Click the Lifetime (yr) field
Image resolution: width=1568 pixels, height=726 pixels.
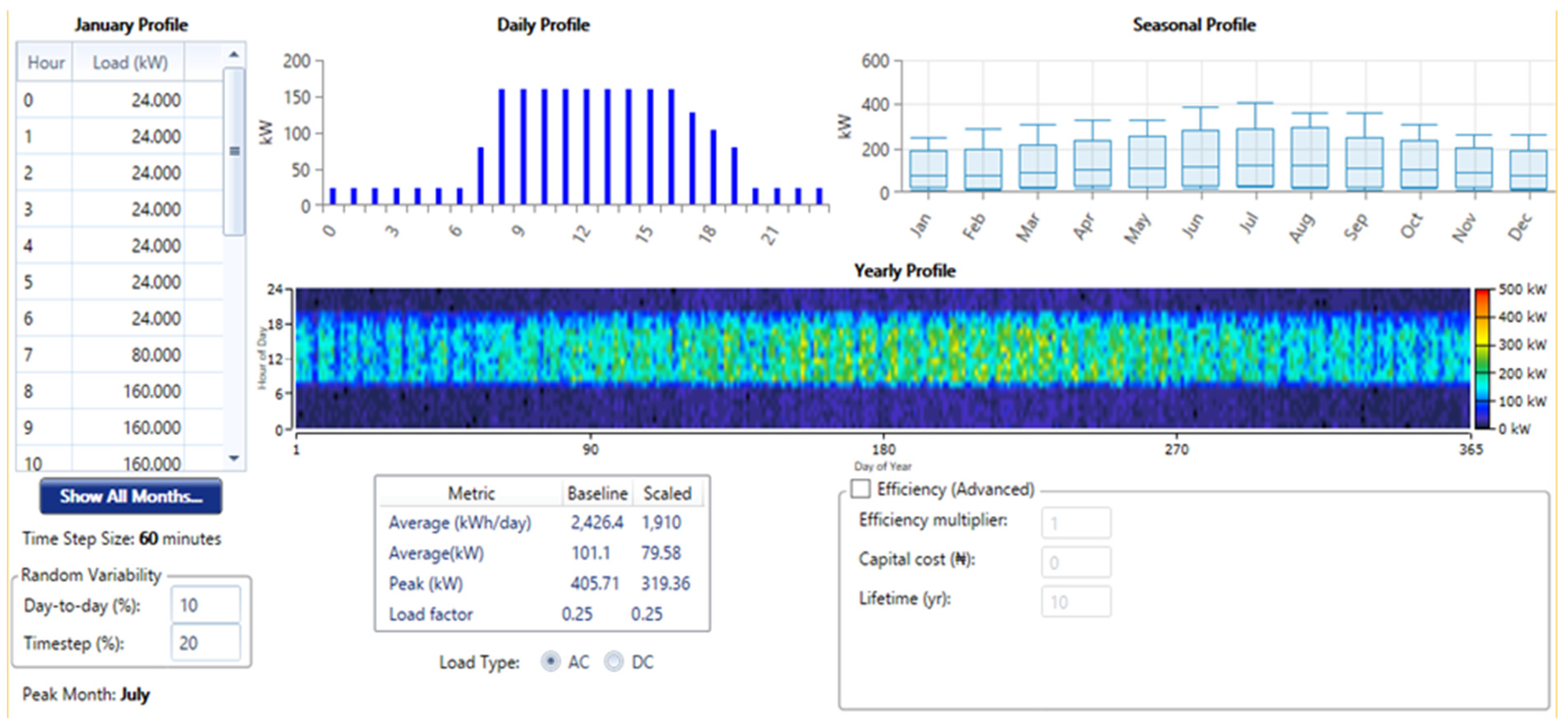tap(1076, 601)
